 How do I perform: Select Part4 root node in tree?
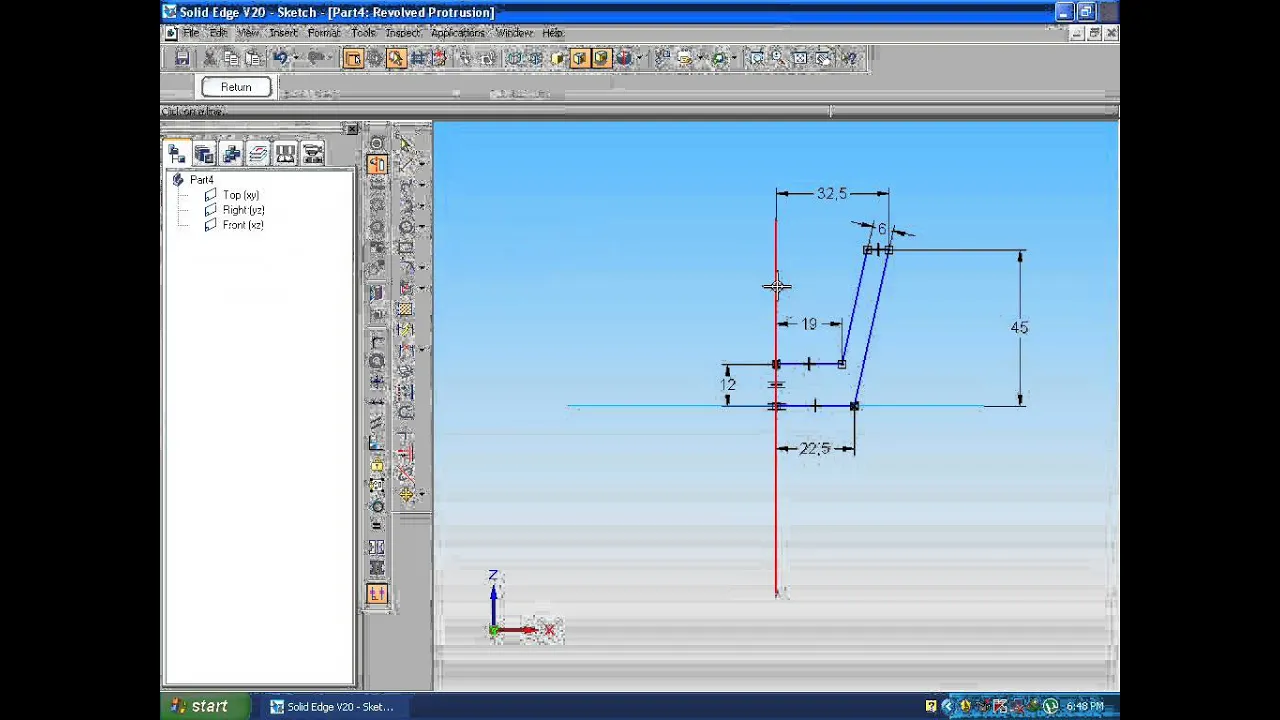tap(202, 180)
